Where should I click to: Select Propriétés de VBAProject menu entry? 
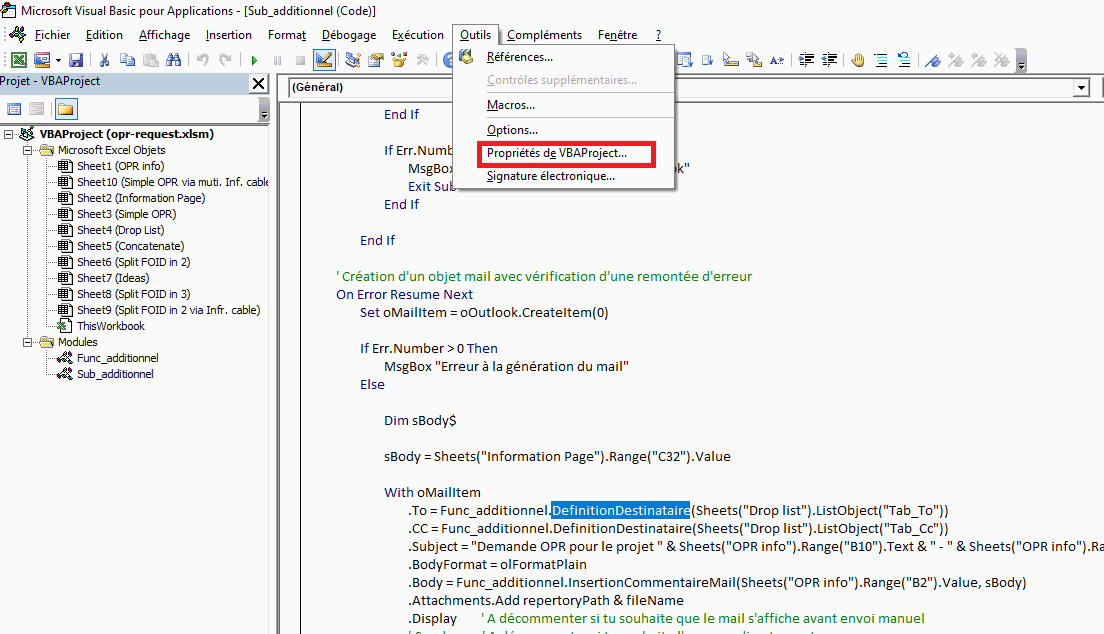point(556,154)
